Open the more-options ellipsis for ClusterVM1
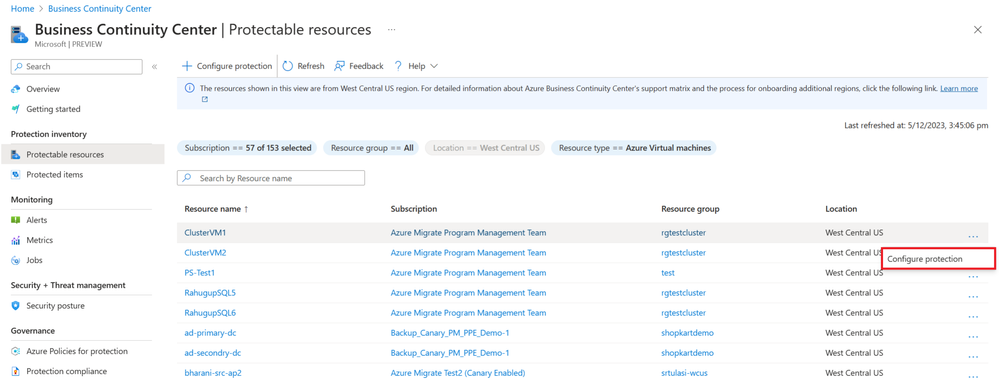 pyautogui.click(x=973, y=236)
